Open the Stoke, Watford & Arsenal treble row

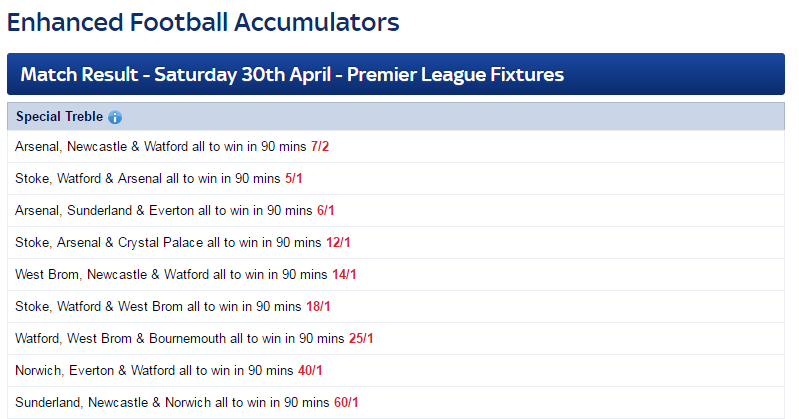pos(396,179)
